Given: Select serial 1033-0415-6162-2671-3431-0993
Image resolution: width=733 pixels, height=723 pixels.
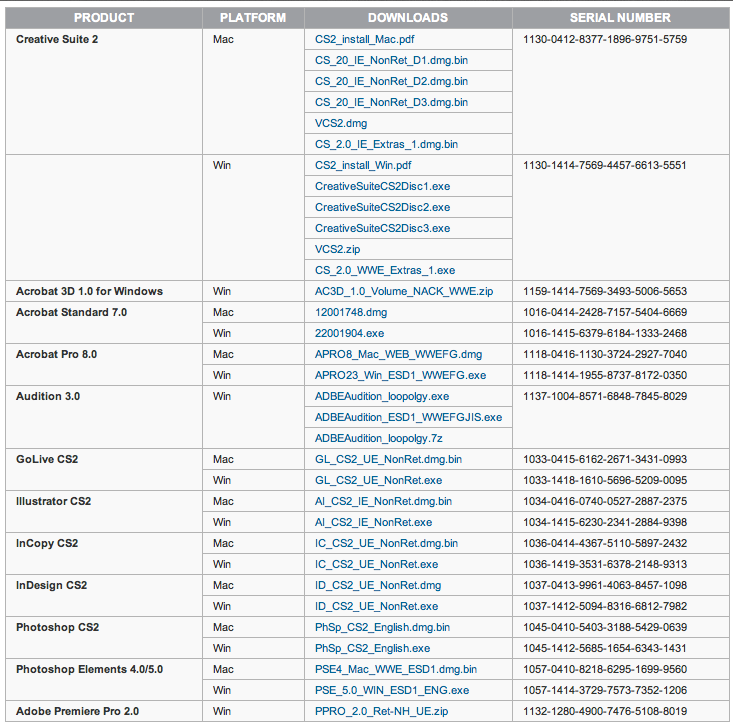Looking at the screenshot, I should 605,459.
